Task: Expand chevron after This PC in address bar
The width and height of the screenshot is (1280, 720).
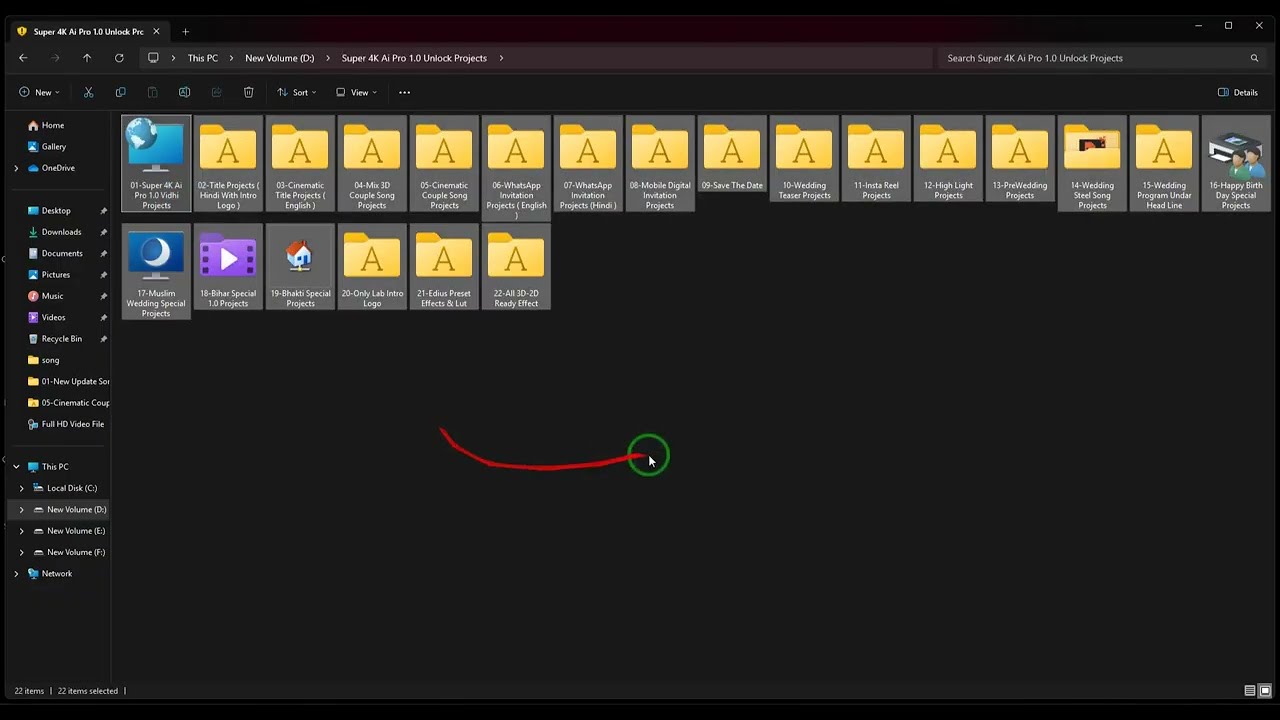Action: coord(231,58)
